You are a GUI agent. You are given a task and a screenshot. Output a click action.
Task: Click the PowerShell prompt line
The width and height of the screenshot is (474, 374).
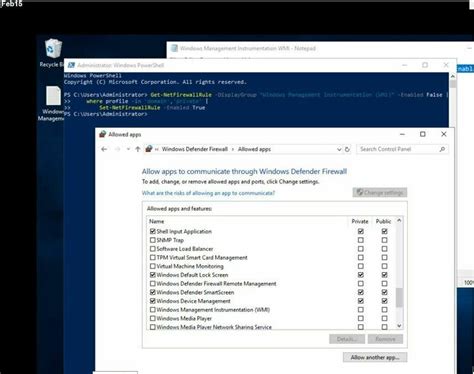(105, 114)
